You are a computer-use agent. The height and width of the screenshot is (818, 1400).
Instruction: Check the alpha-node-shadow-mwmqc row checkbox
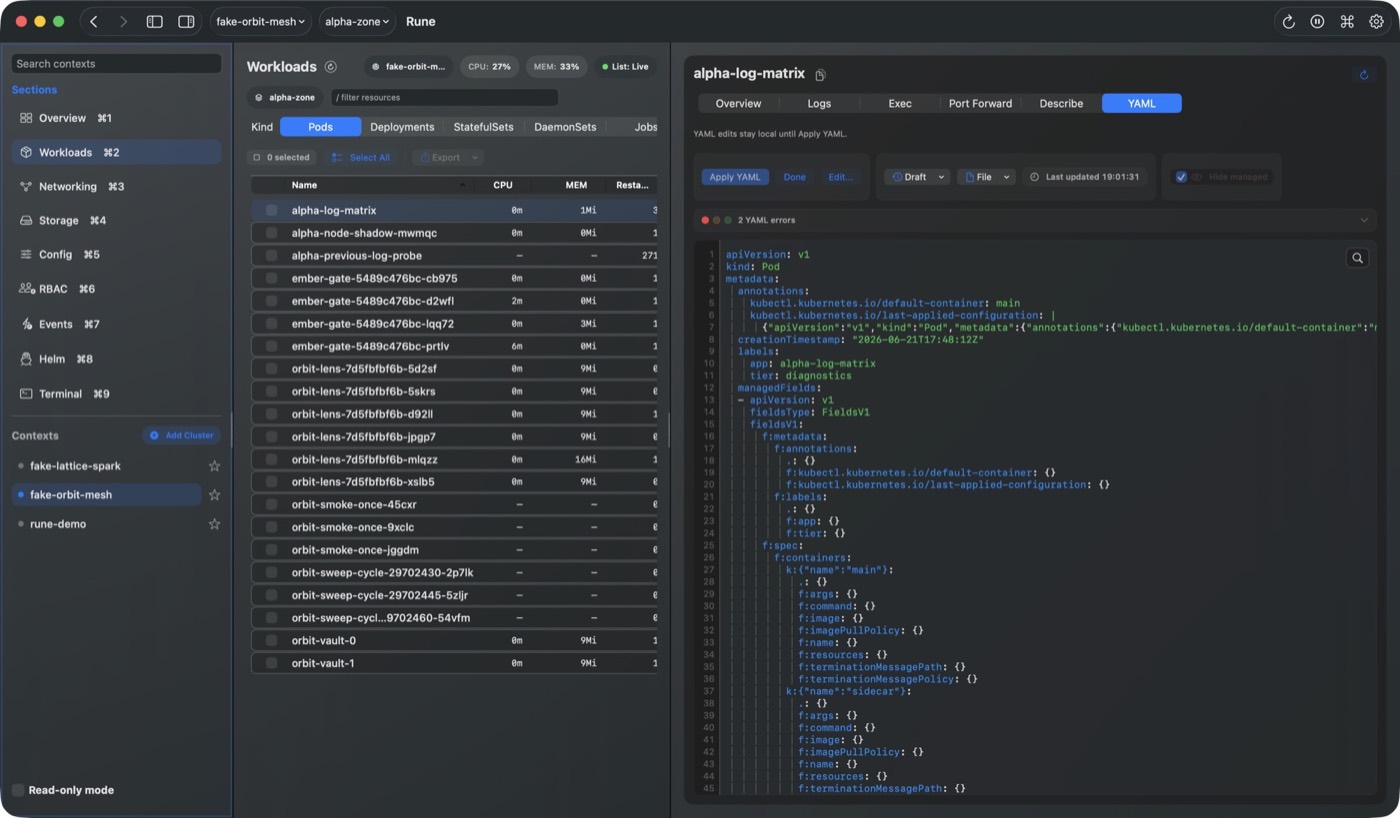click(x=271, y=233)
